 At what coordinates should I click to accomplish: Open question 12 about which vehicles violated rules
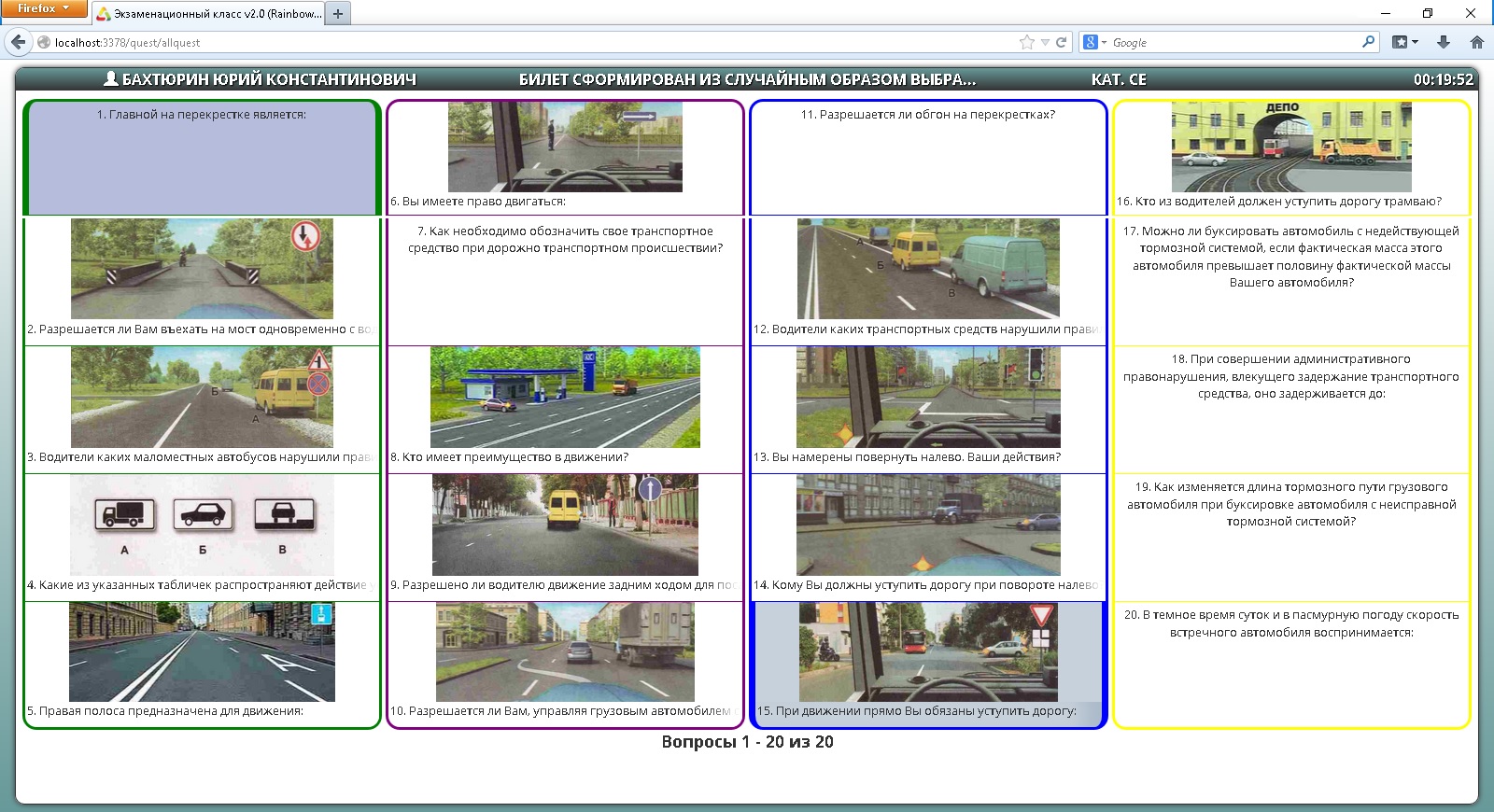(928, 281)
